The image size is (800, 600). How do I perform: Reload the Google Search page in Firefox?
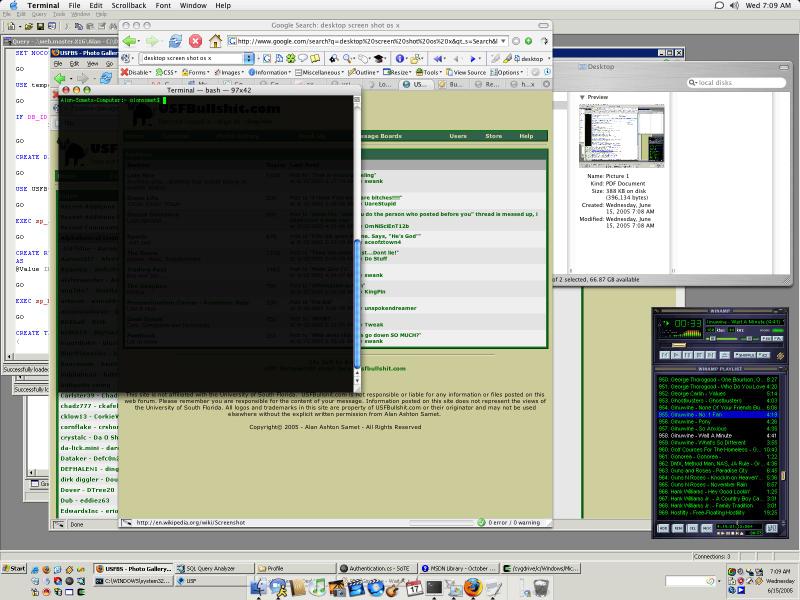pyautogui.click(x=176, y=41)
